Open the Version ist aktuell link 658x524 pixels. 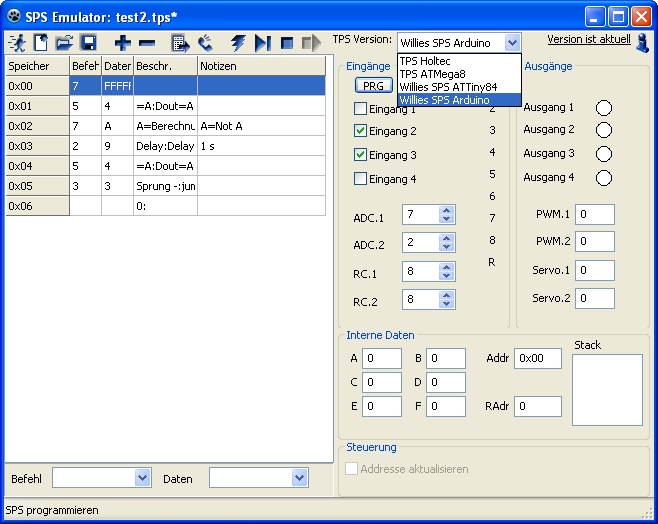tap(589, 39)
